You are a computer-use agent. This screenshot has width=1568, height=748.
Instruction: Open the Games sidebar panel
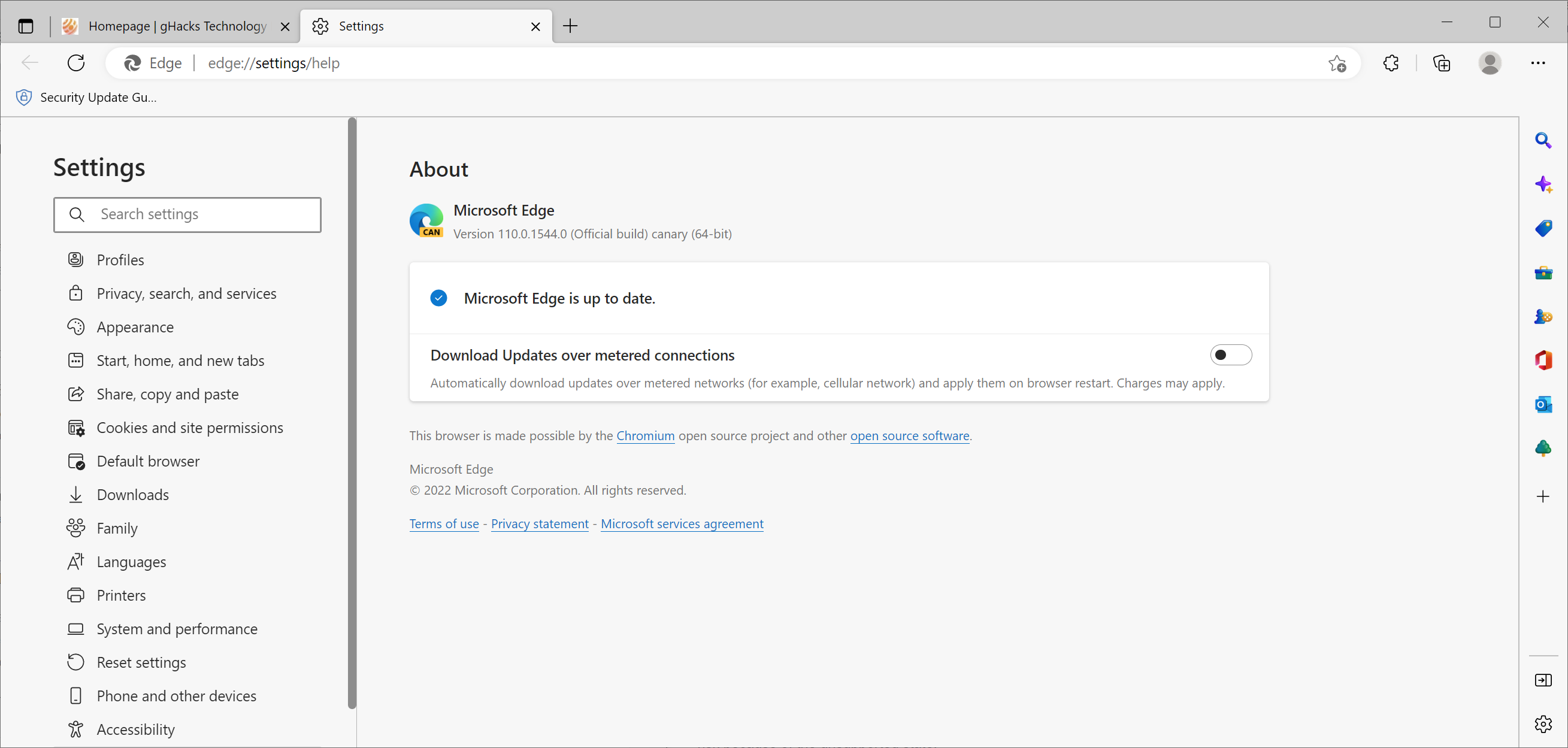coord(1544,316)
